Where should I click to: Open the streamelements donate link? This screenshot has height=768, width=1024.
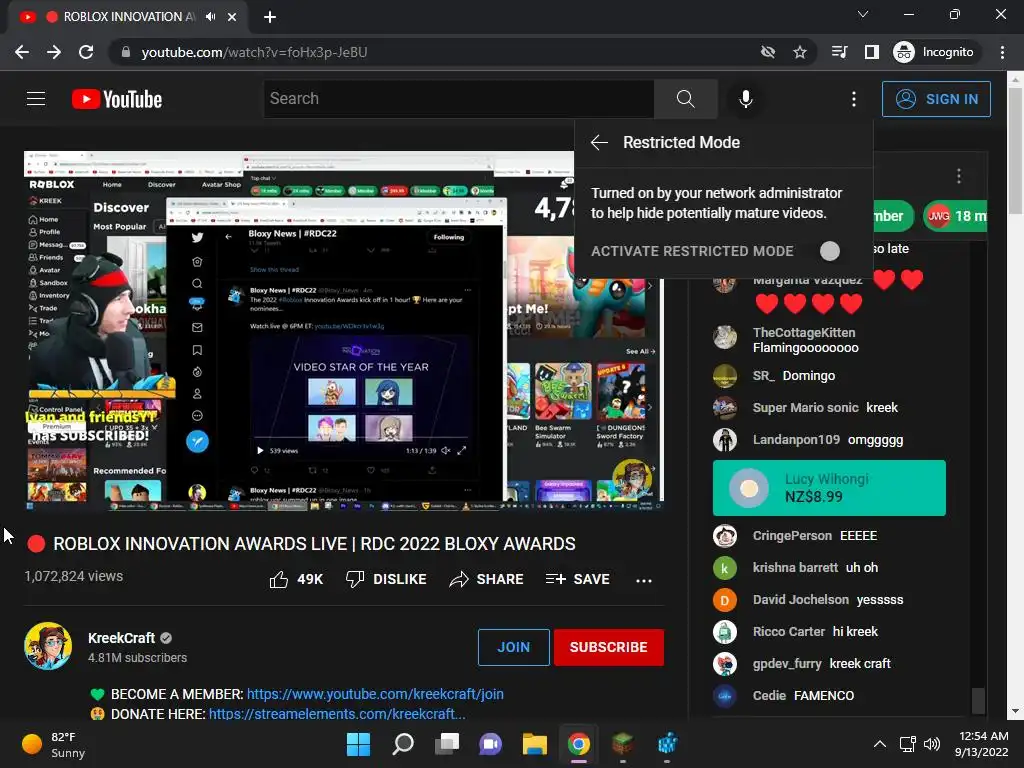[337, 714]
